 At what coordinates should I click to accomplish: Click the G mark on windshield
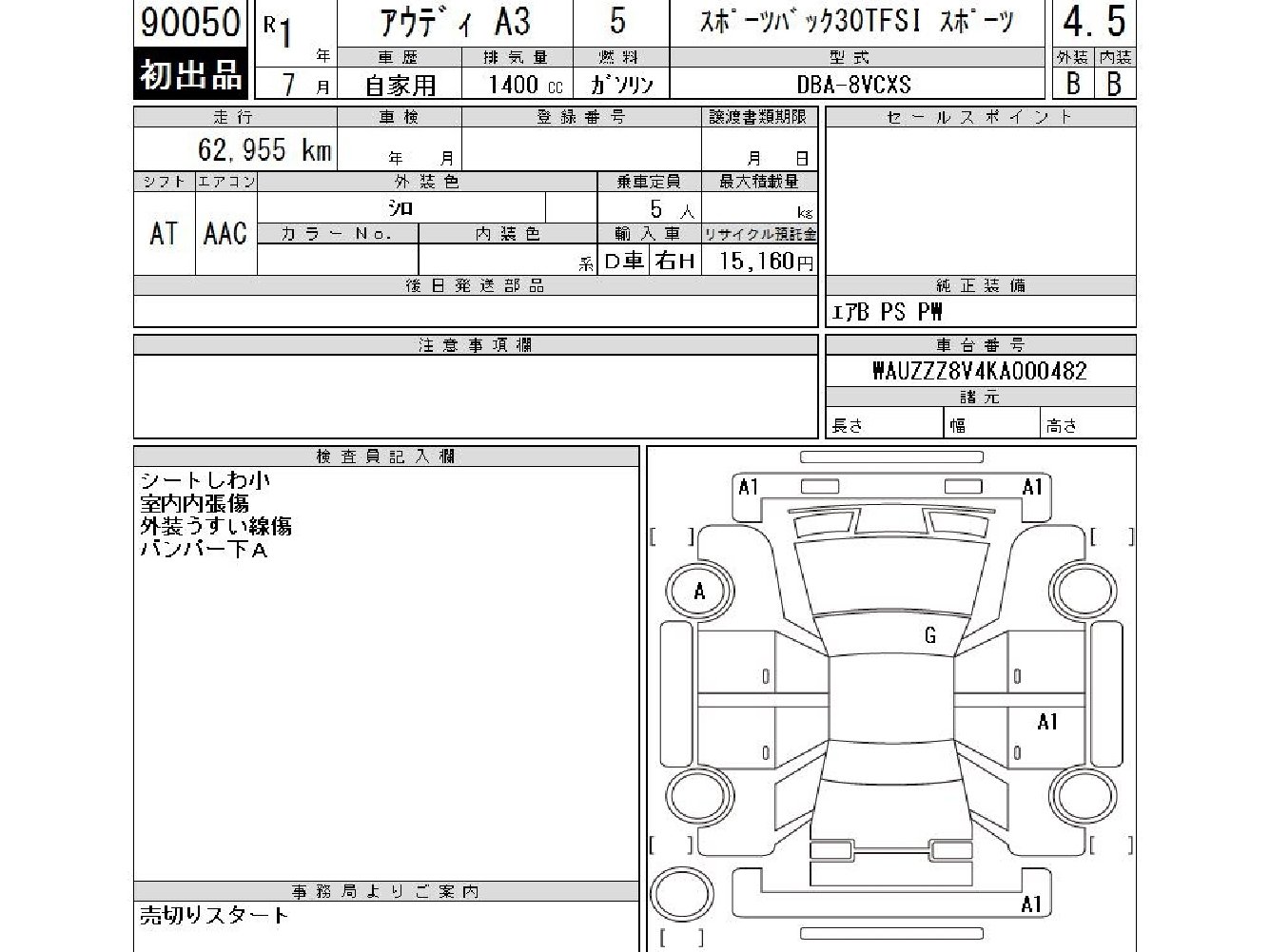pyautogui.click(x=930, y=636)
